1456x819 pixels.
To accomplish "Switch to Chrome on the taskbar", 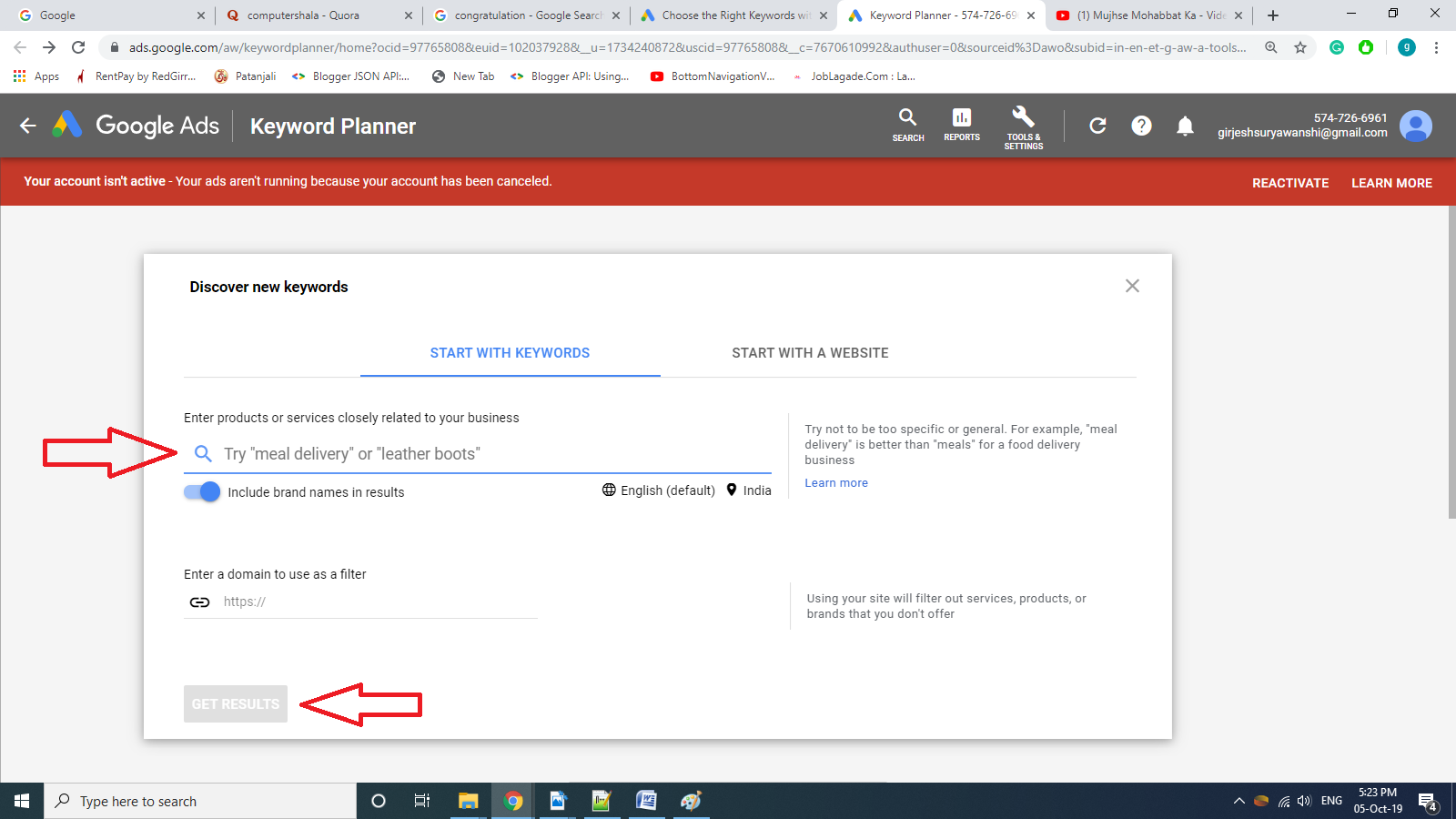I will click(513, 801).
